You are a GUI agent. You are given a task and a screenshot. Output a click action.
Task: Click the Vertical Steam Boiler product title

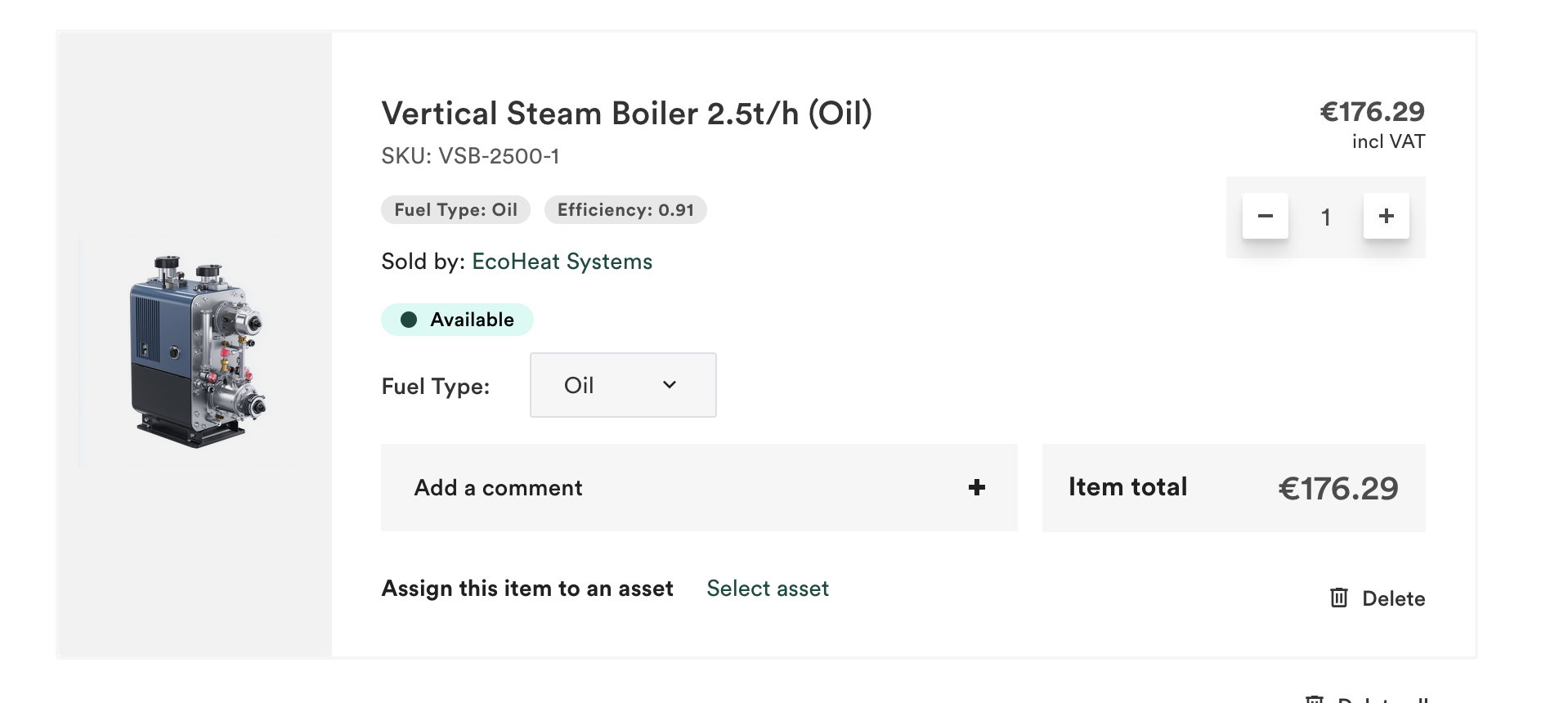point(626,114)
